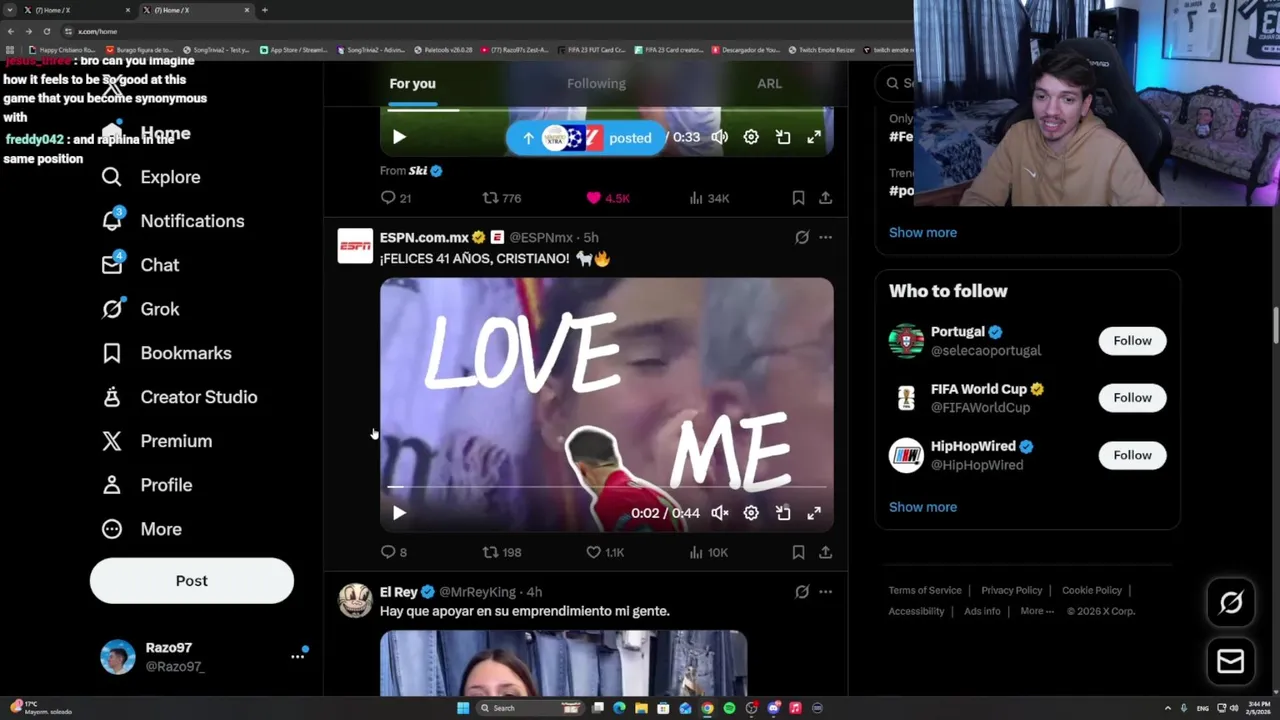The image size is (1280, 720).
Task: Open floating messages envelope button
Action: 1231,662
